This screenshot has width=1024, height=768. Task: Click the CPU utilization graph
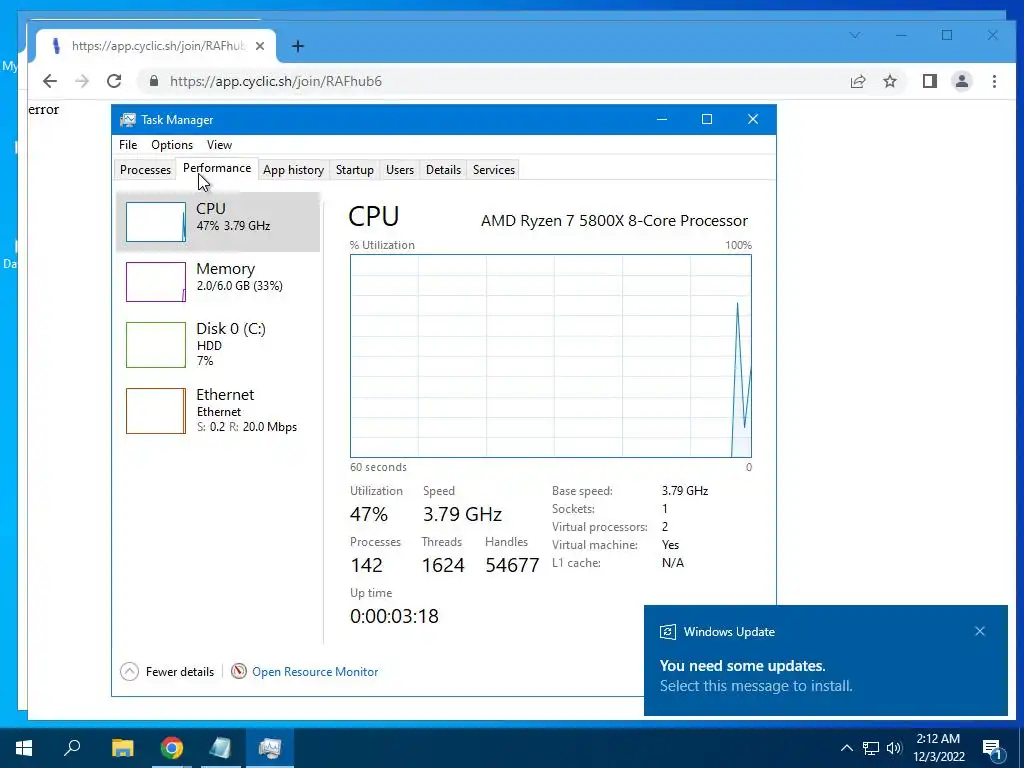click(x=551, y=356)
